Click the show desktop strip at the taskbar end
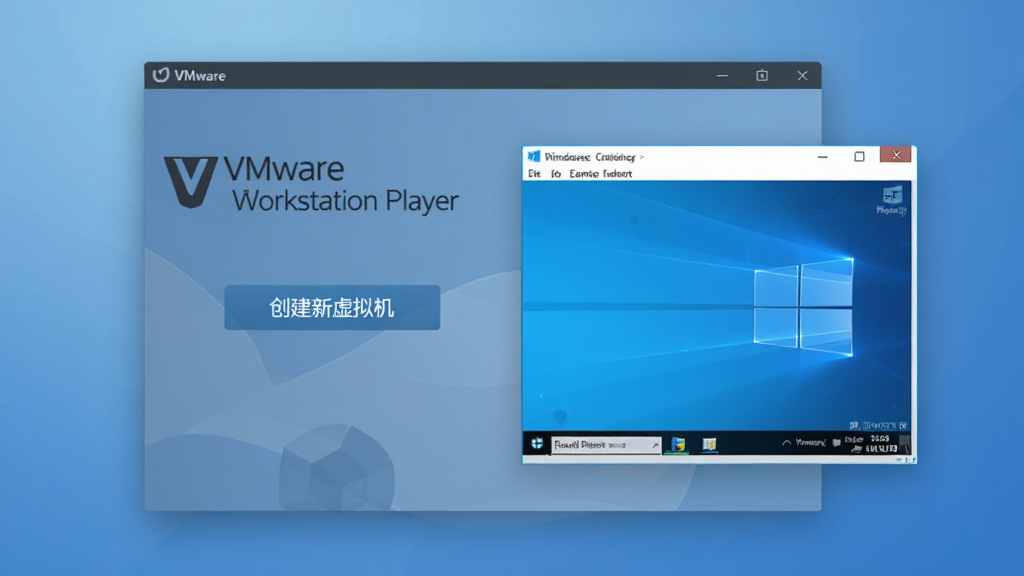 click(x=906, y=445)
